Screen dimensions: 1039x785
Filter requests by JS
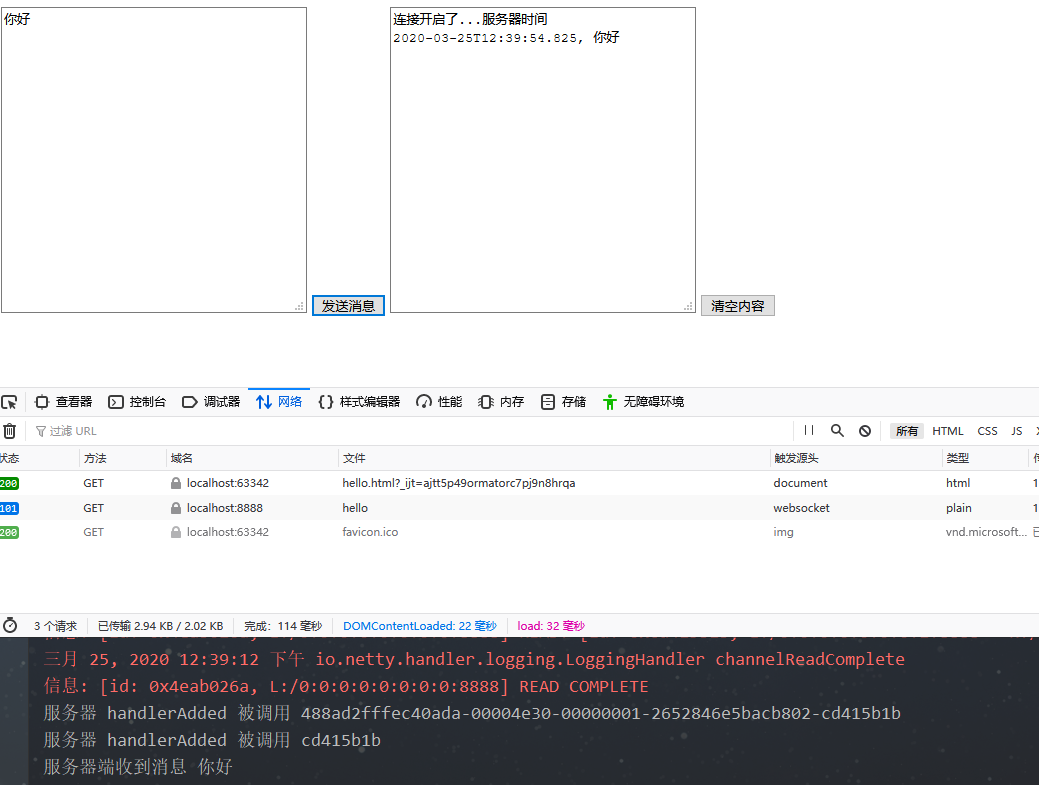(x=1016, y=431)
